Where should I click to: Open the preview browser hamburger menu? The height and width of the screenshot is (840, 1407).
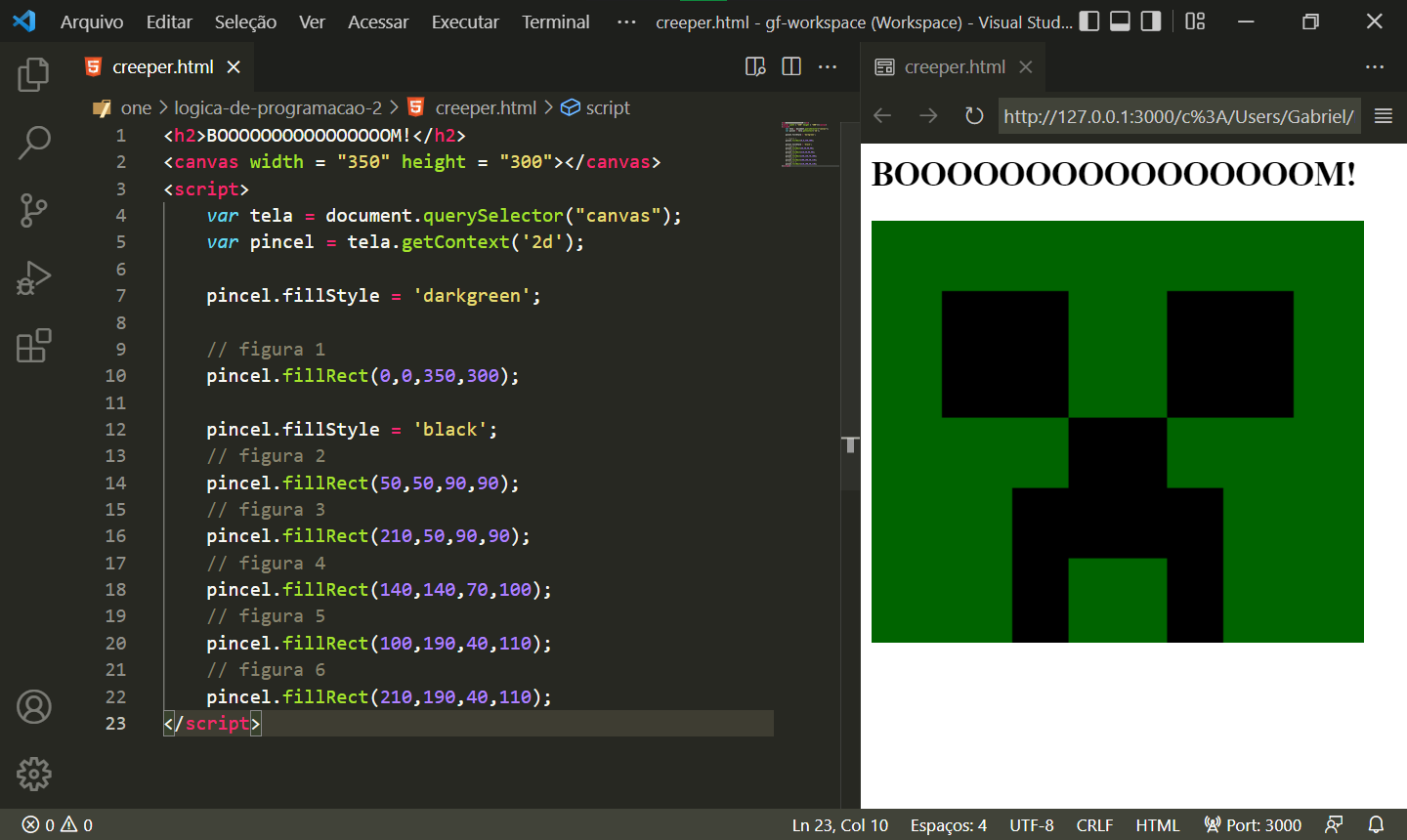click(1384, 116)
